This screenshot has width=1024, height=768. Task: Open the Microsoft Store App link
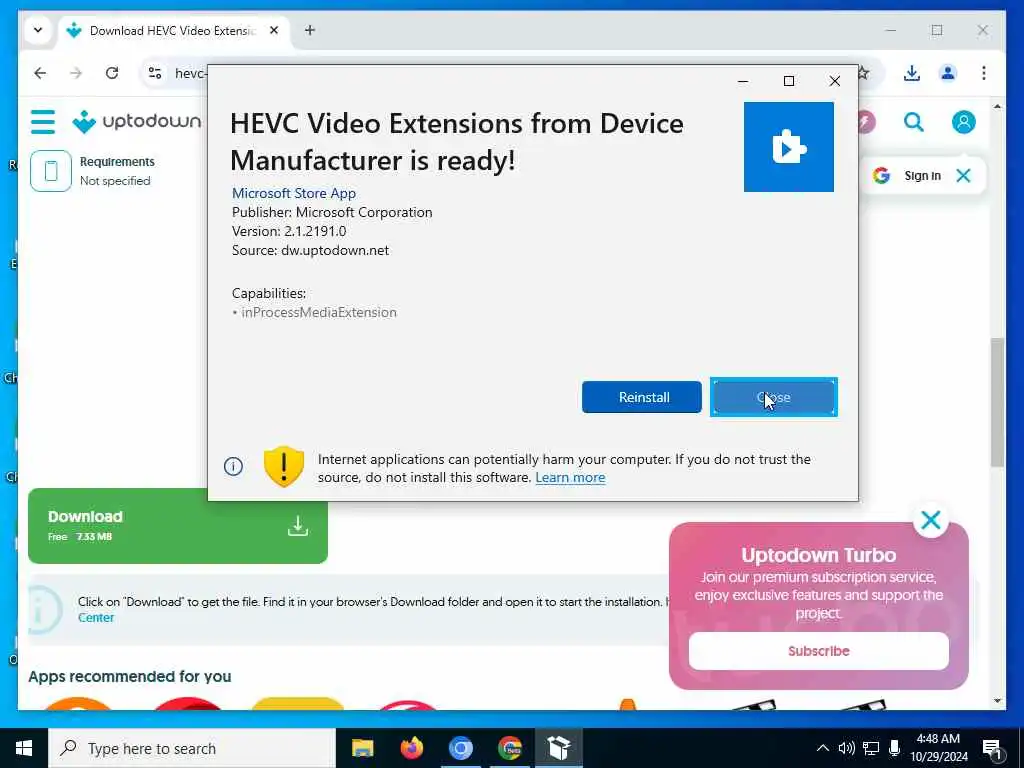(294, 193)
